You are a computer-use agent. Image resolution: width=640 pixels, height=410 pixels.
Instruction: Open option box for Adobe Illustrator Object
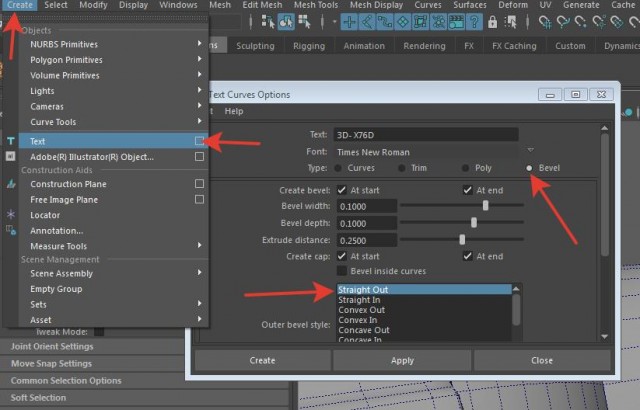tap(199, 157)
